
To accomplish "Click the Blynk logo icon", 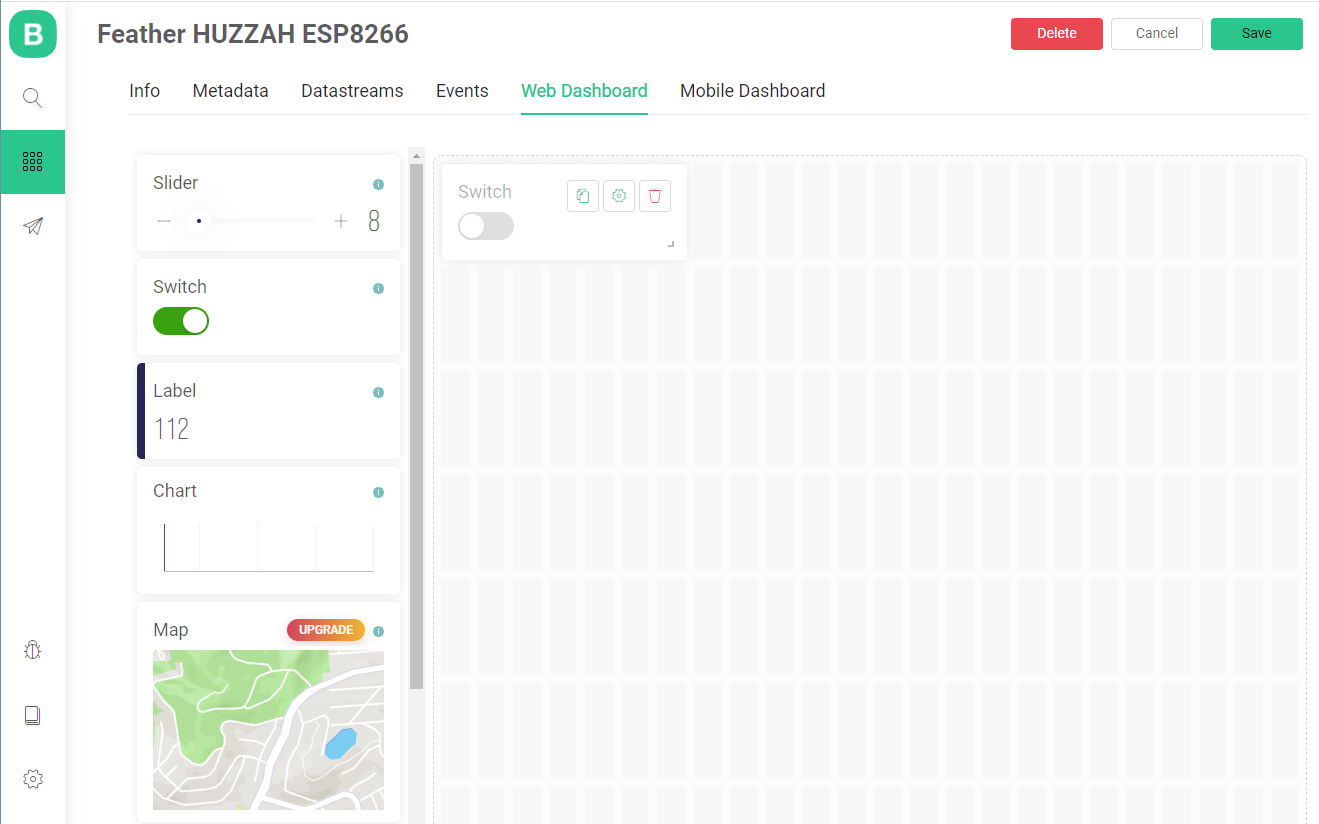I will [33, 34].
